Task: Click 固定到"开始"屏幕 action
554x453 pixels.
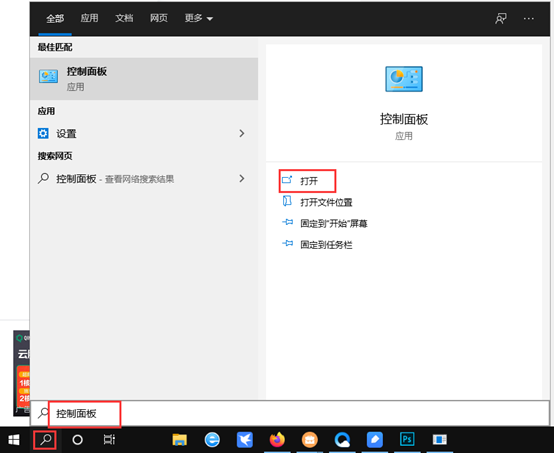Action: (334, 223)
